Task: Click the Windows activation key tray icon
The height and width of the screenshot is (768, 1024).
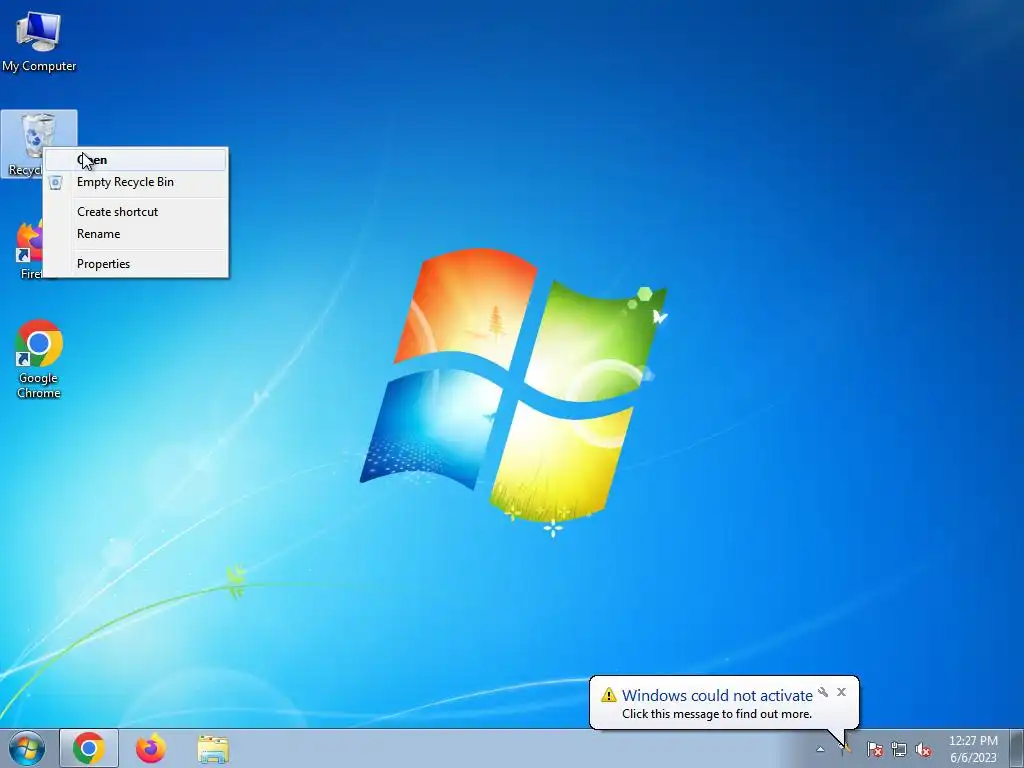Action: pyautogui.click(x=846, y=748)
